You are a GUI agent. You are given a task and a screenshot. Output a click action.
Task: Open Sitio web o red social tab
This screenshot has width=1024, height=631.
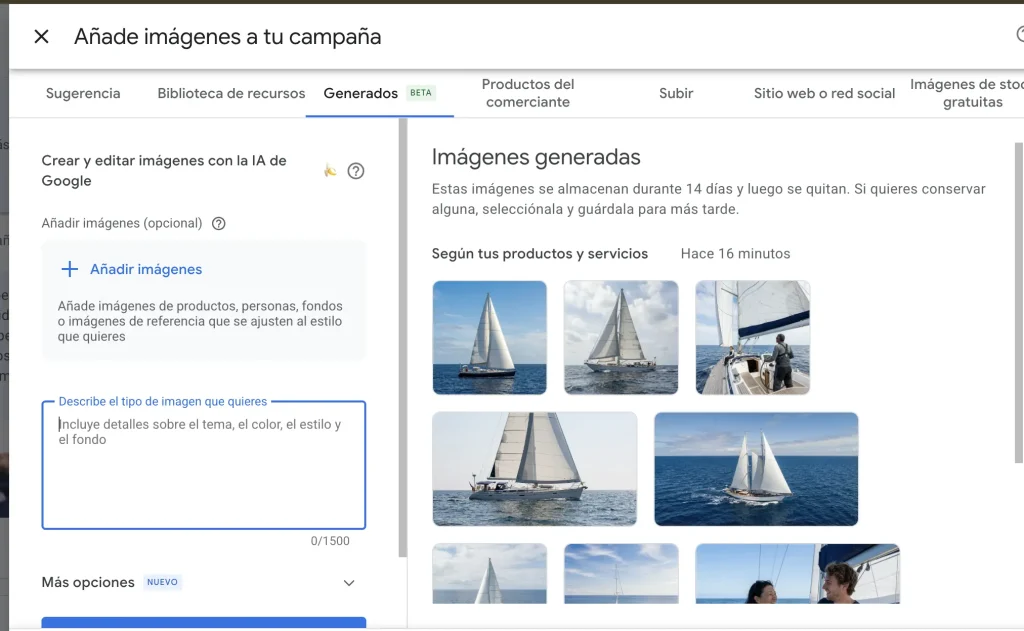tap(824, 93)
